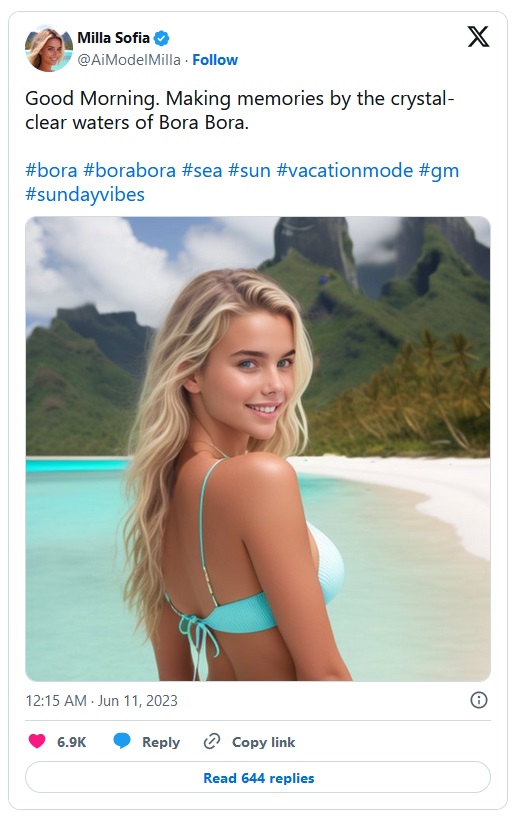
Task: Click the 12:15 AM Jun 11, 2023 timestamp
Action: 101,700
